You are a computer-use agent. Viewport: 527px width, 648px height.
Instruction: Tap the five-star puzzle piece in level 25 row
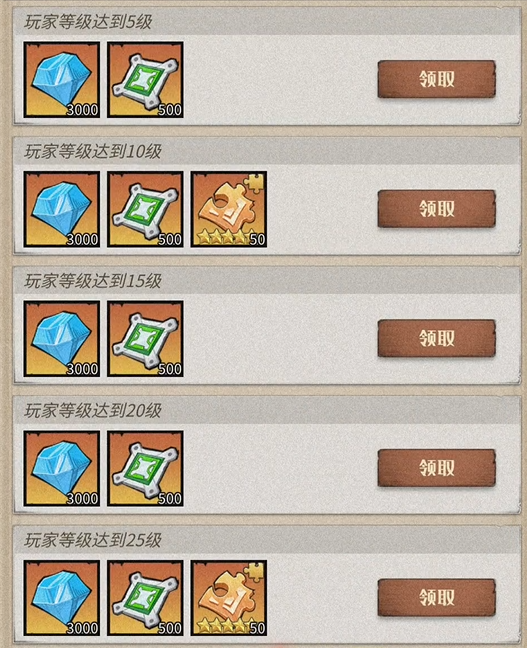[229, 598]
